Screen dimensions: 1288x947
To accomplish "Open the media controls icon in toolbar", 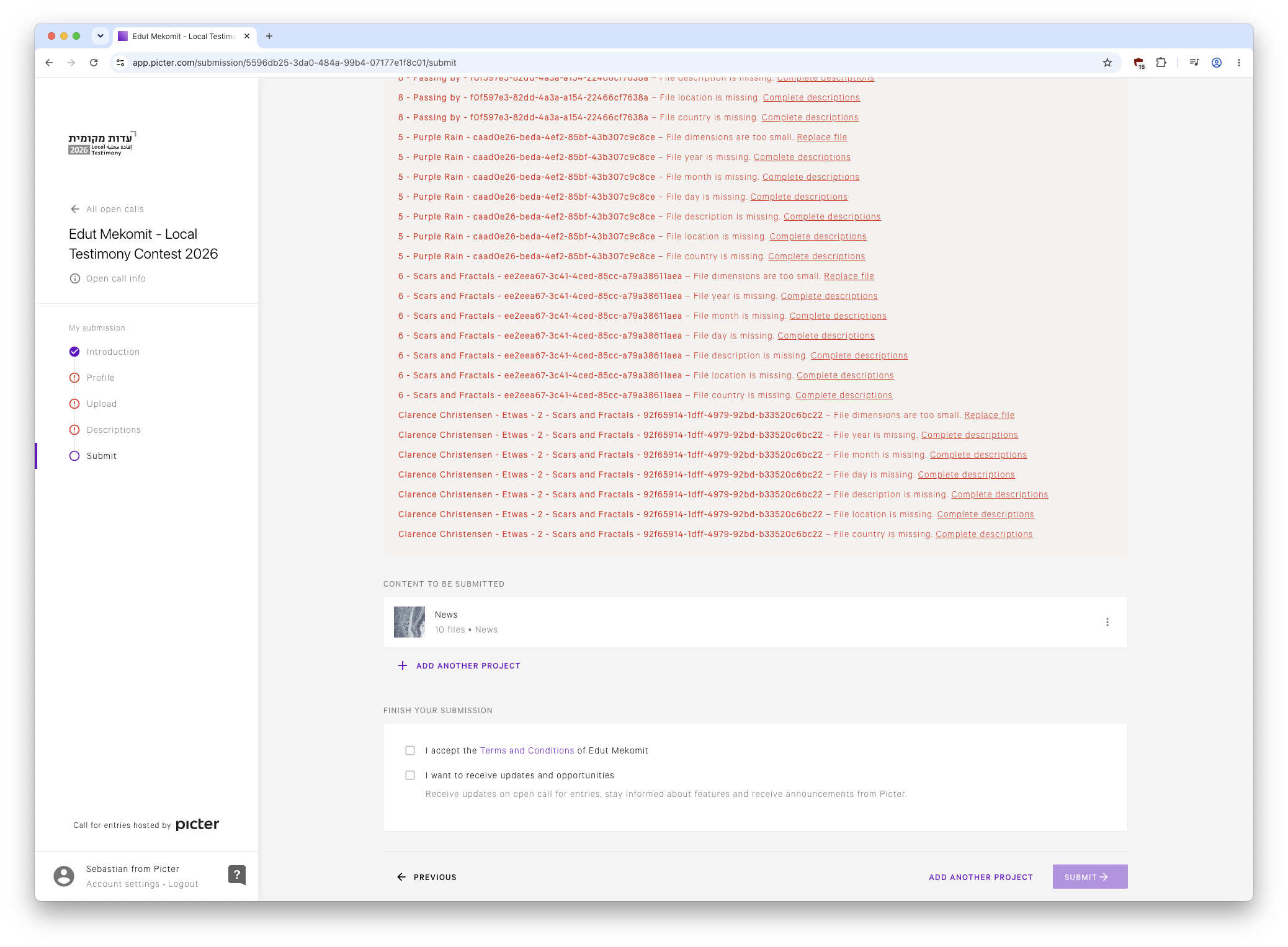I will [x=1194, y=63].
